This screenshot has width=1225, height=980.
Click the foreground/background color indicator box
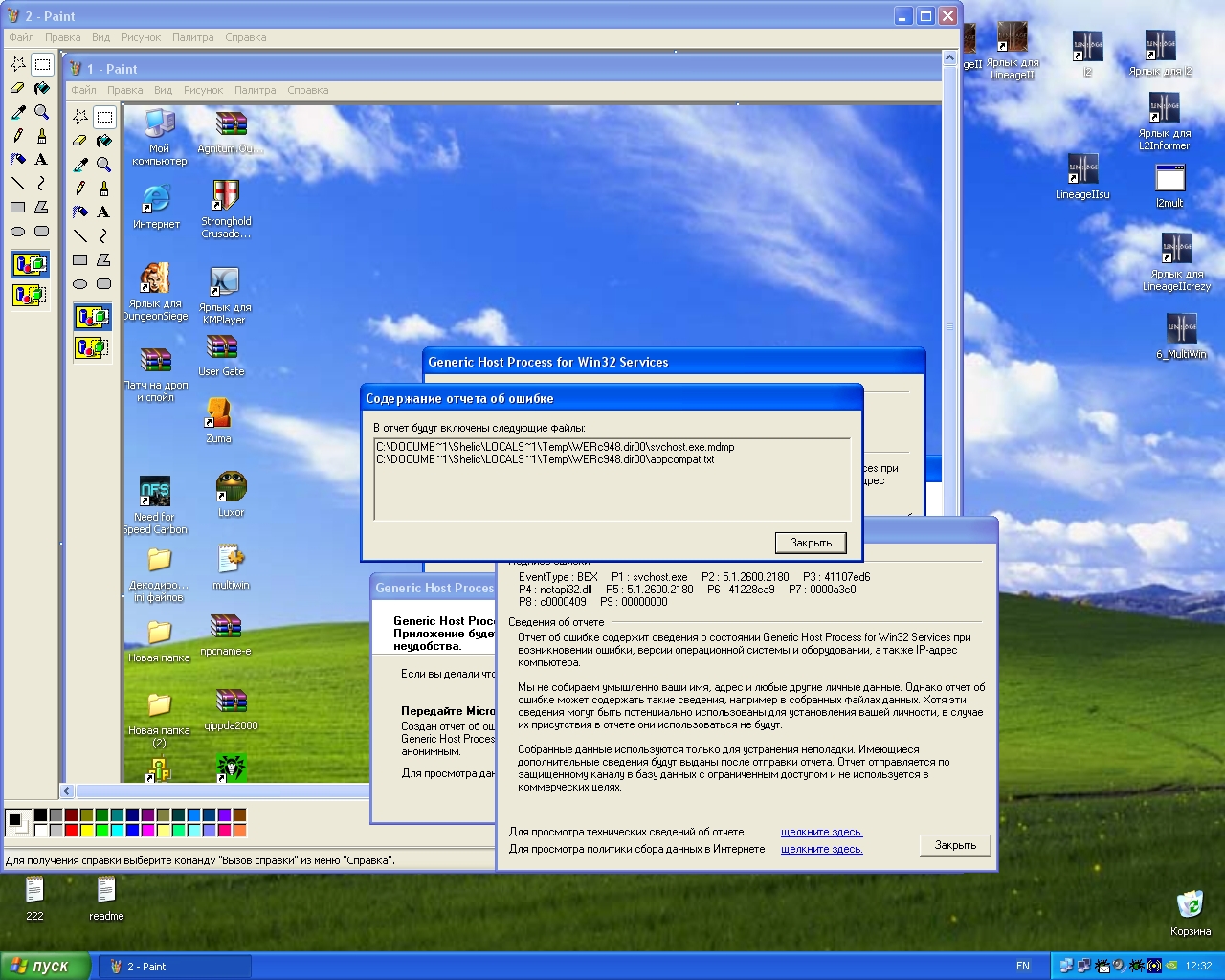tap(17, 822)
